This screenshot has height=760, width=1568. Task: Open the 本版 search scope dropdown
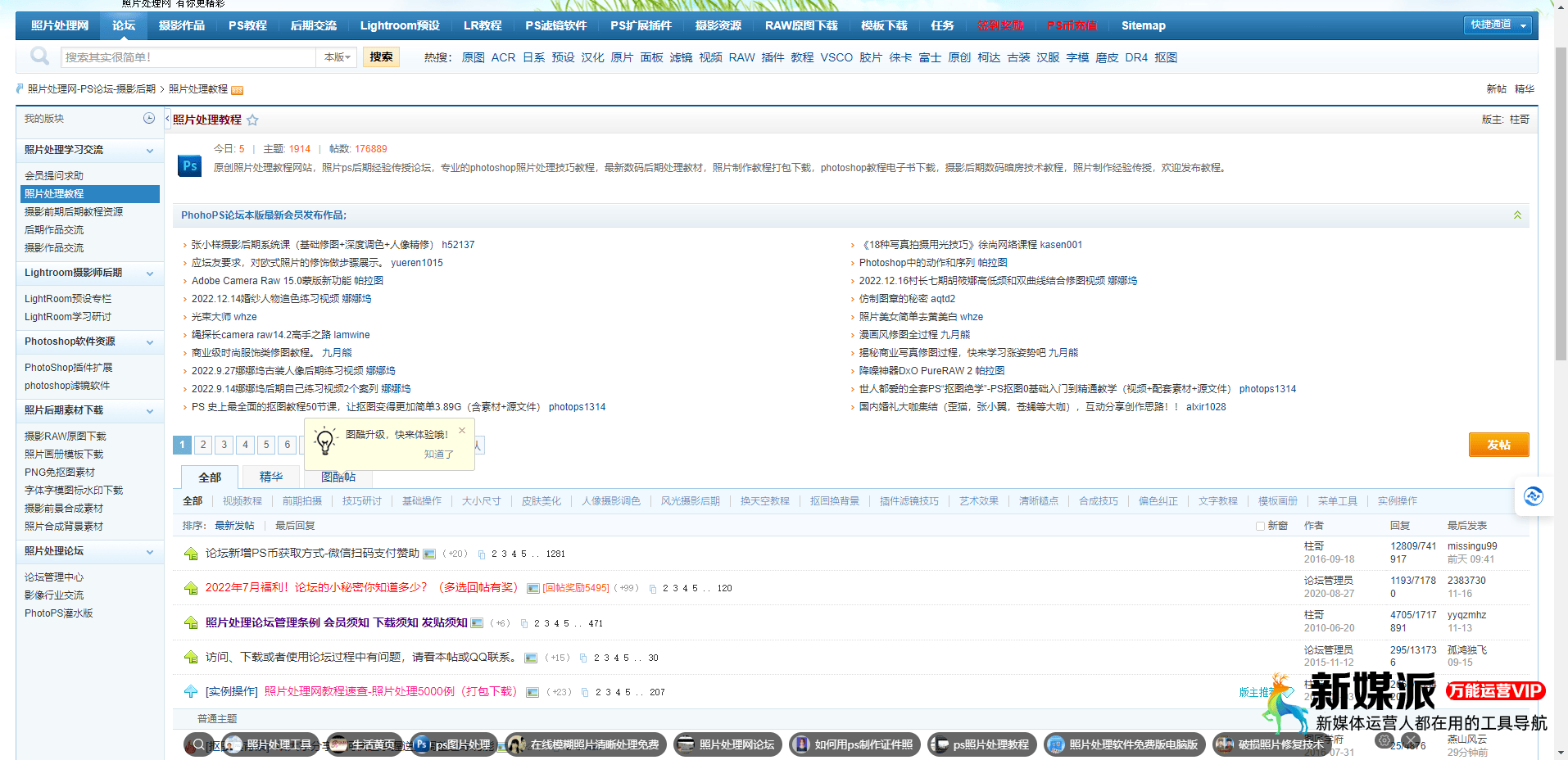point(337,57)
